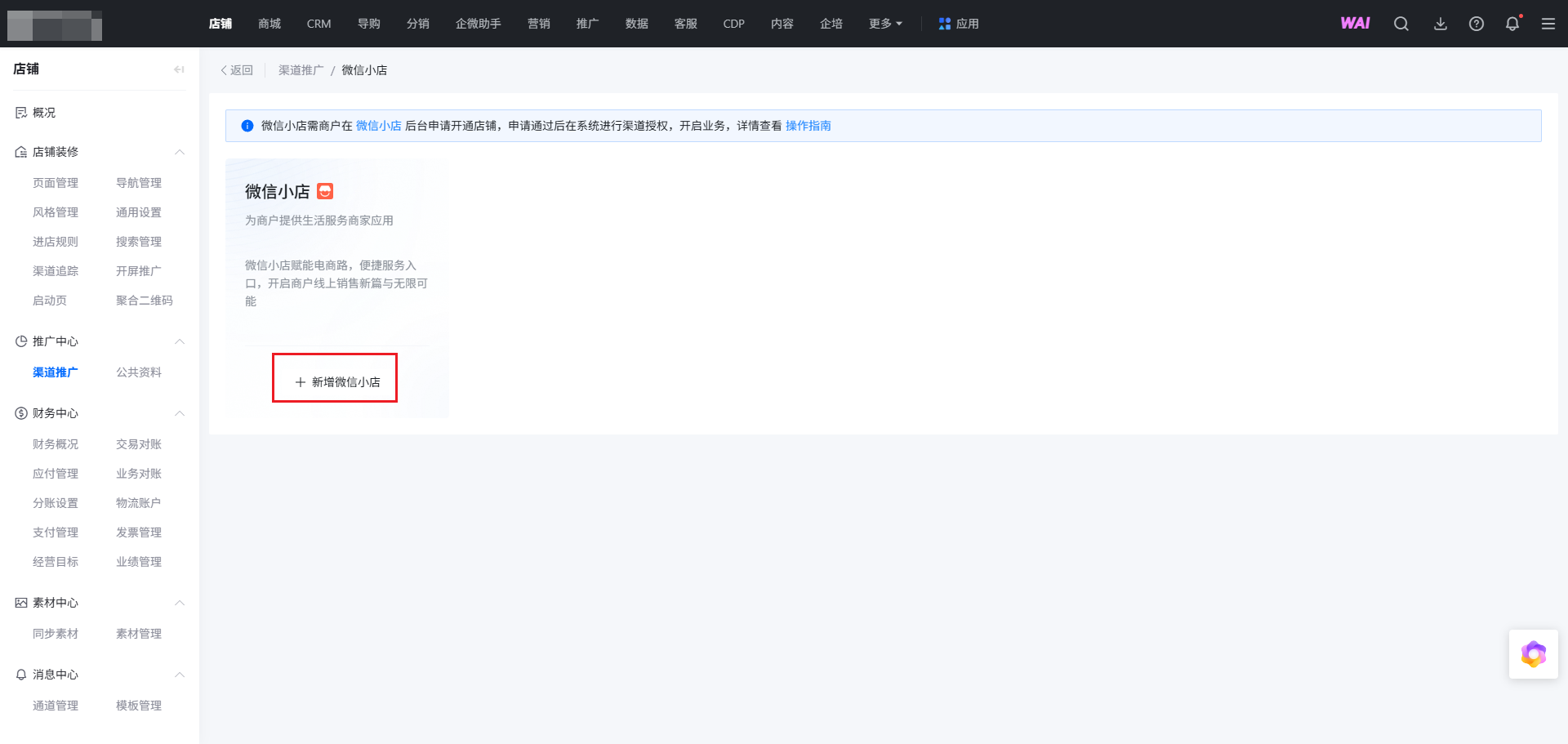Click the 素材中心 section icon
Viewport: 1568px width, 744px height.
pyautogui.click(x=21, y=603)
